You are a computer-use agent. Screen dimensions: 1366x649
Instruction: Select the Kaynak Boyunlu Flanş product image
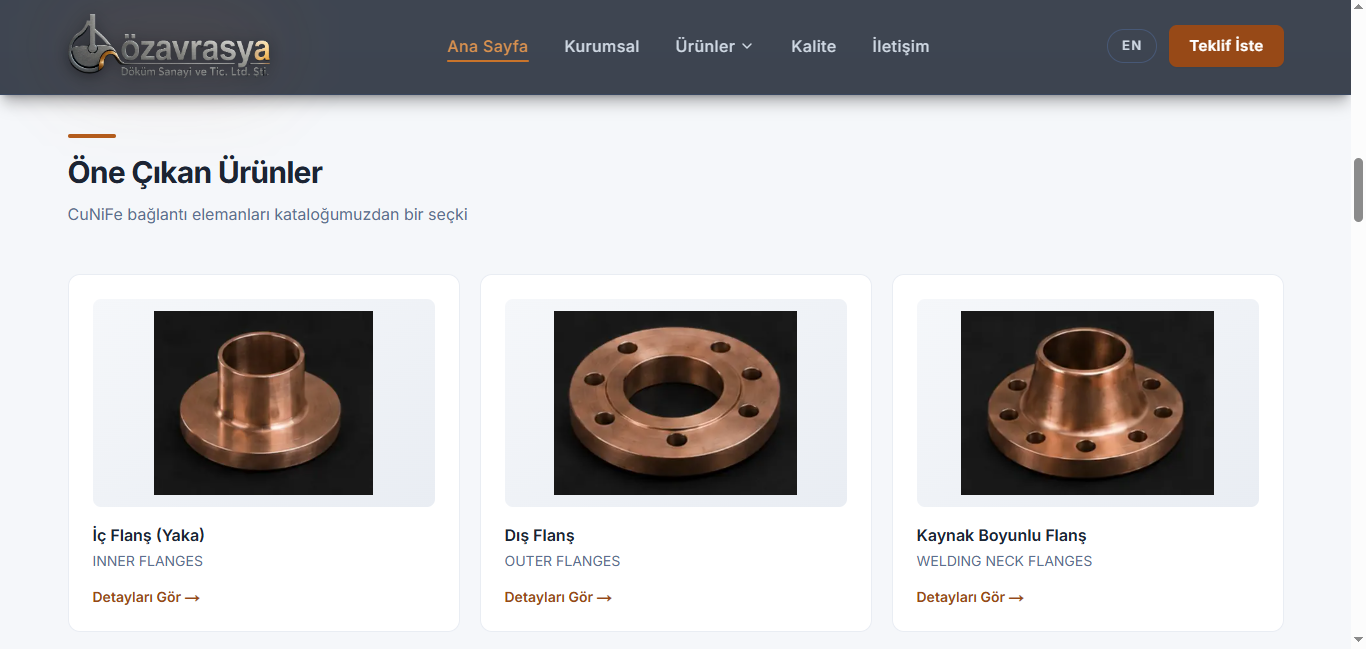coord(1088,403)
